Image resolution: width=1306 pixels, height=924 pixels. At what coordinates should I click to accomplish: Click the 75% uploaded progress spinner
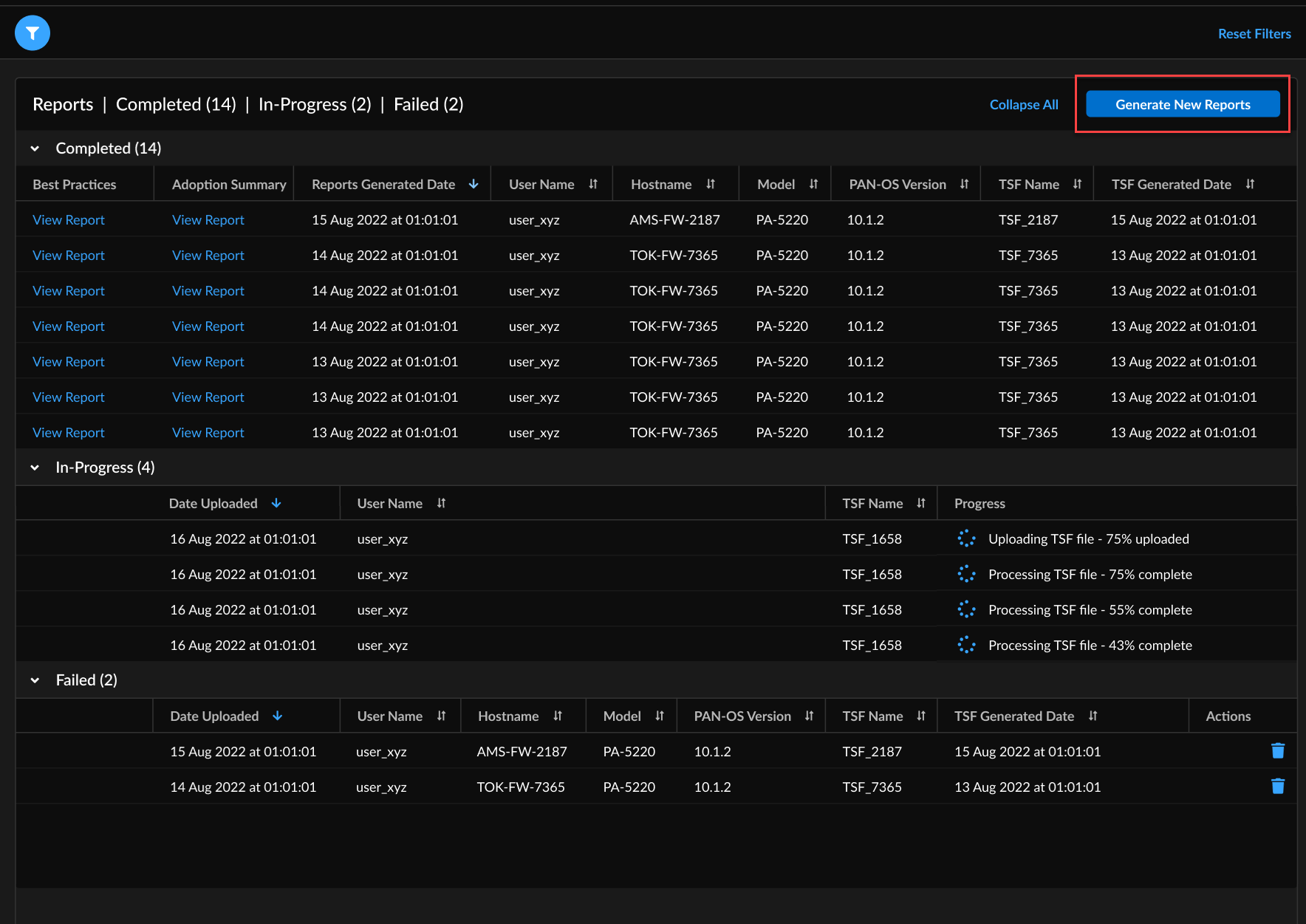[966, 538]
